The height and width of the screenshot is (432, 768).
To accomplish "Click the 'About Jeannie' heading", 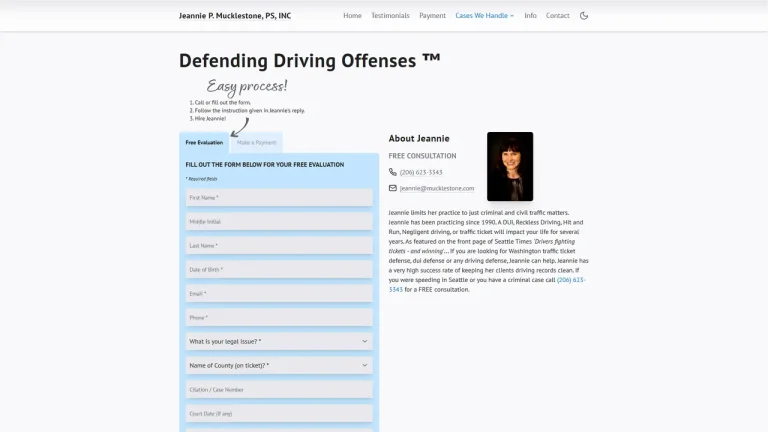I will 419,139.
